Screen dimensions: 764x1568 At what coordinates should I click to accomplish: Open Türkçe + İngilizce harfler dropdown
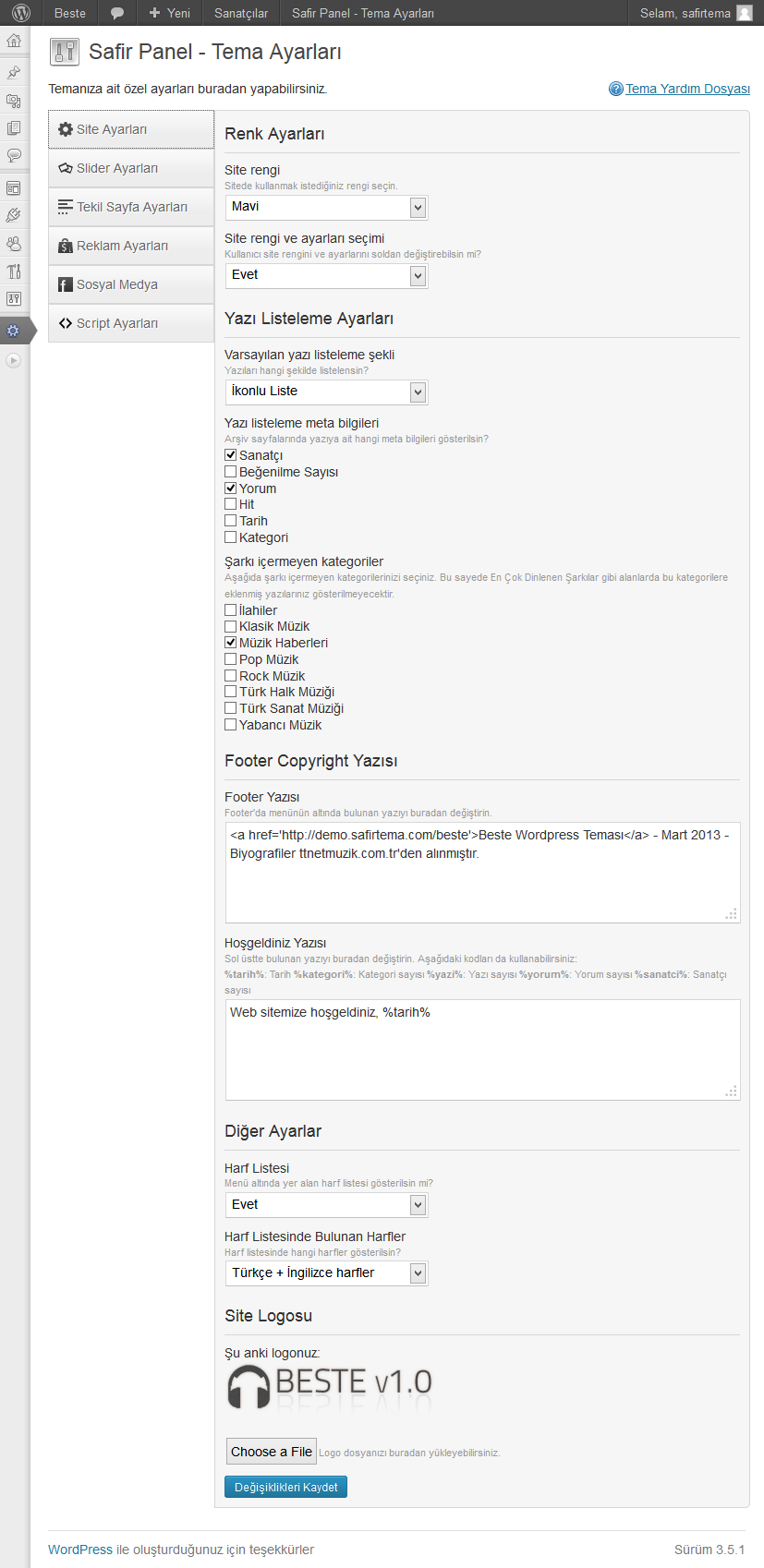click(327, 1273)
